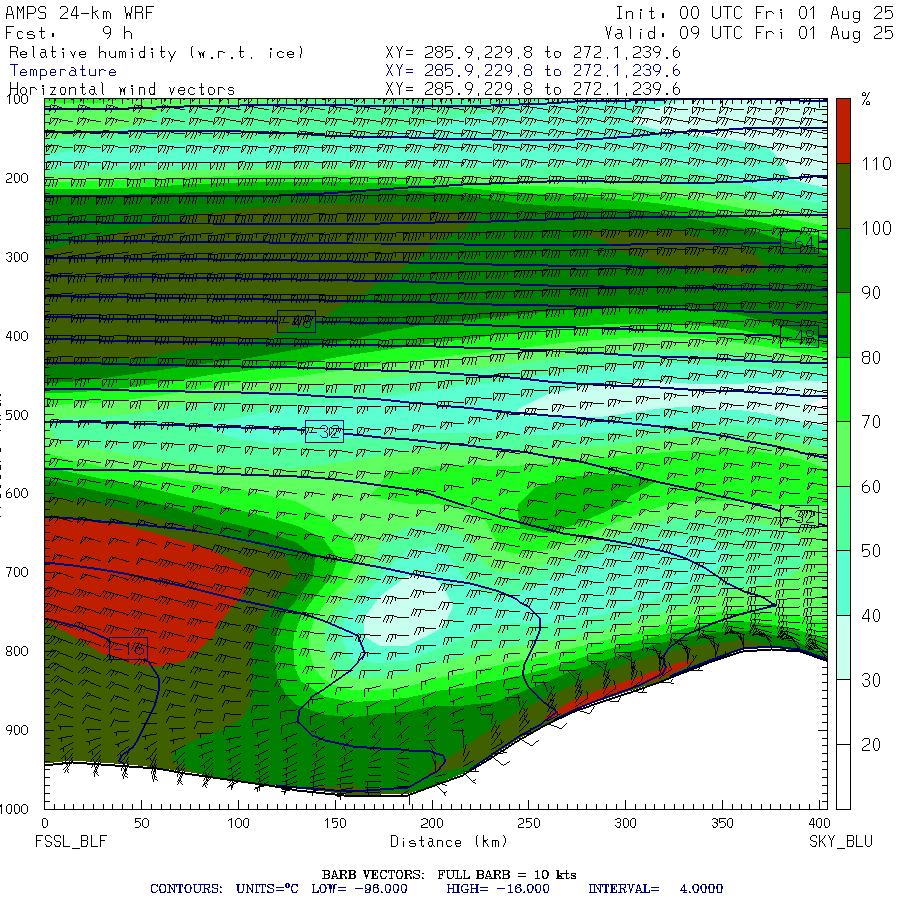Viewport: 900px width, 900px height.
Task: Click the '-16' temperature contour label
Action: point(129,649)
